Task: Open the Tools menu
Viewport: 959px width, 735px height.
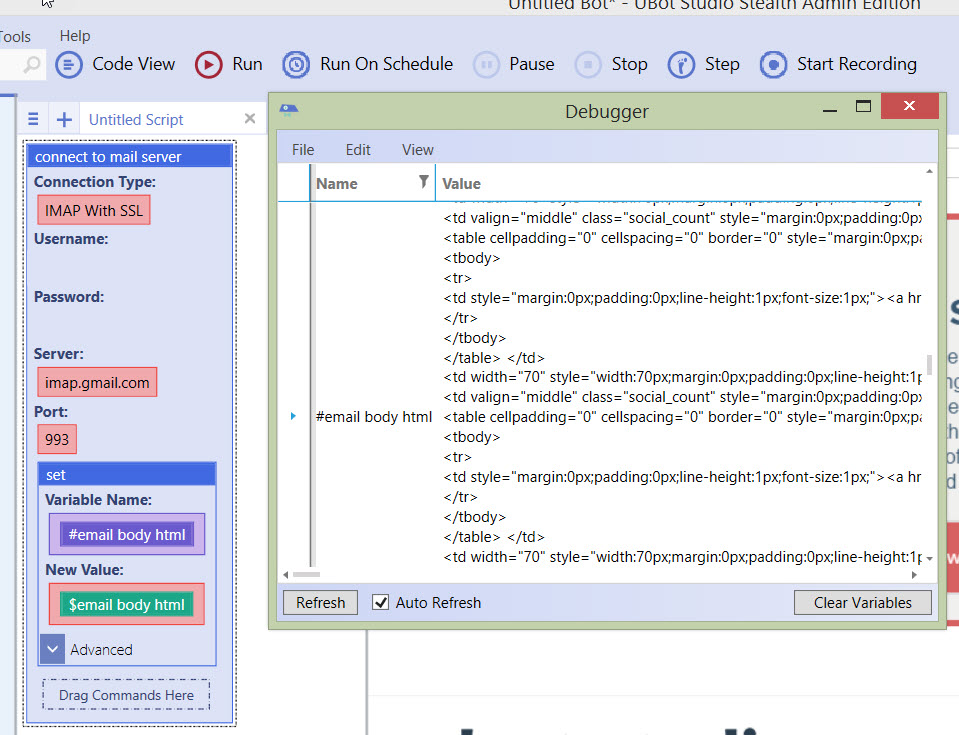Action: (15, 37)
